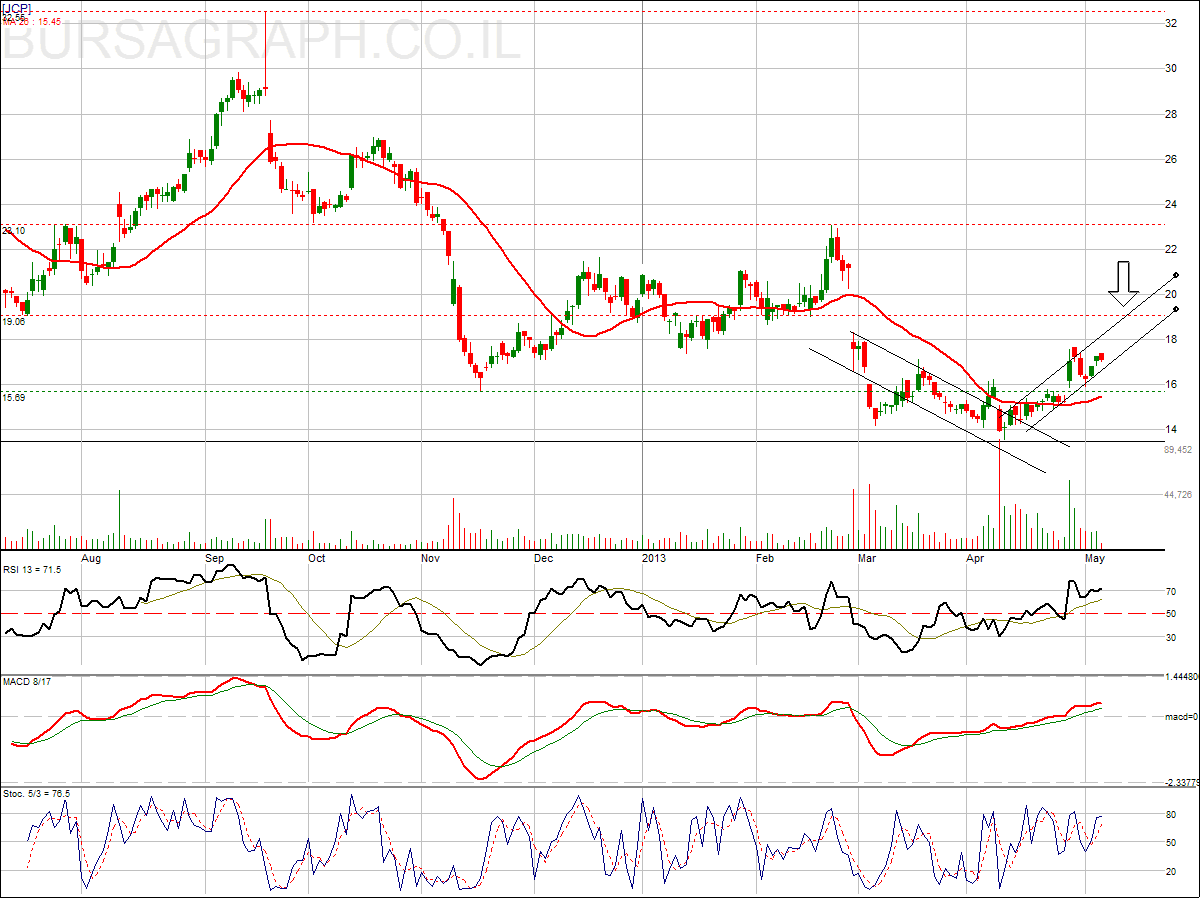Viewport: 1200px width, 898px height.
Task: Click the MACD 8/17 panel label
Action: coord(28,682)
